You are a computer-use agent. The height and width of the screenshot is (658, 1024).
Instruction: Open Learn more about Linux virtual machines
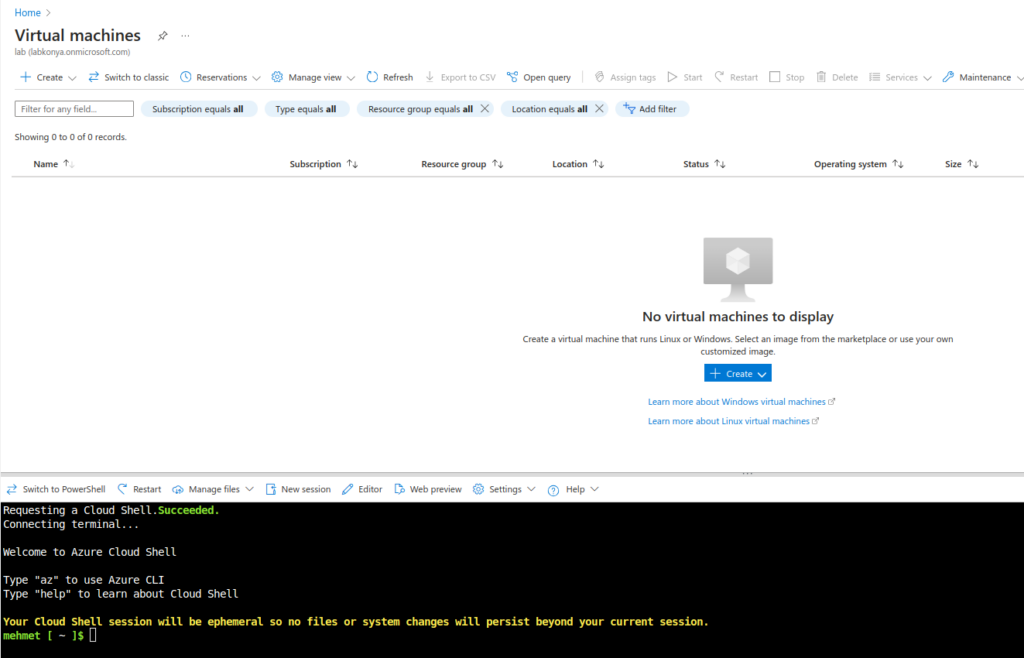click(x=733, y=421)
